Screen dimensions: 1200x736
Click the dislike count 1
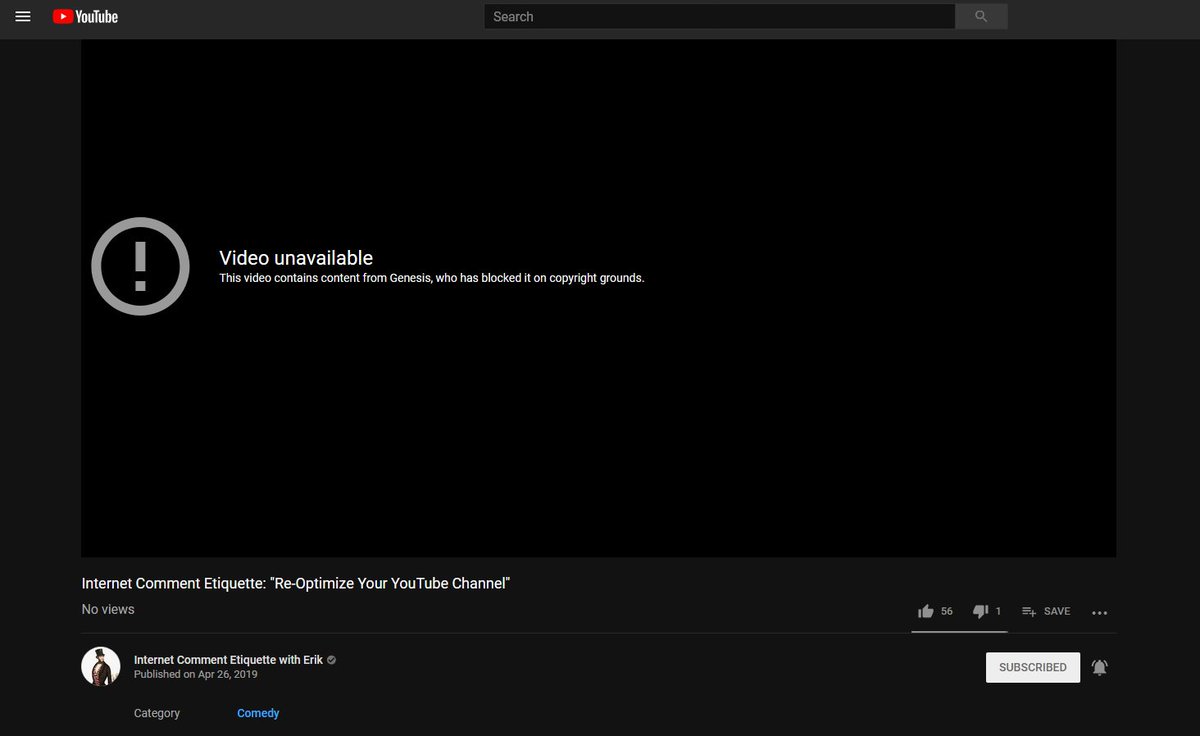tap(998, 611)
